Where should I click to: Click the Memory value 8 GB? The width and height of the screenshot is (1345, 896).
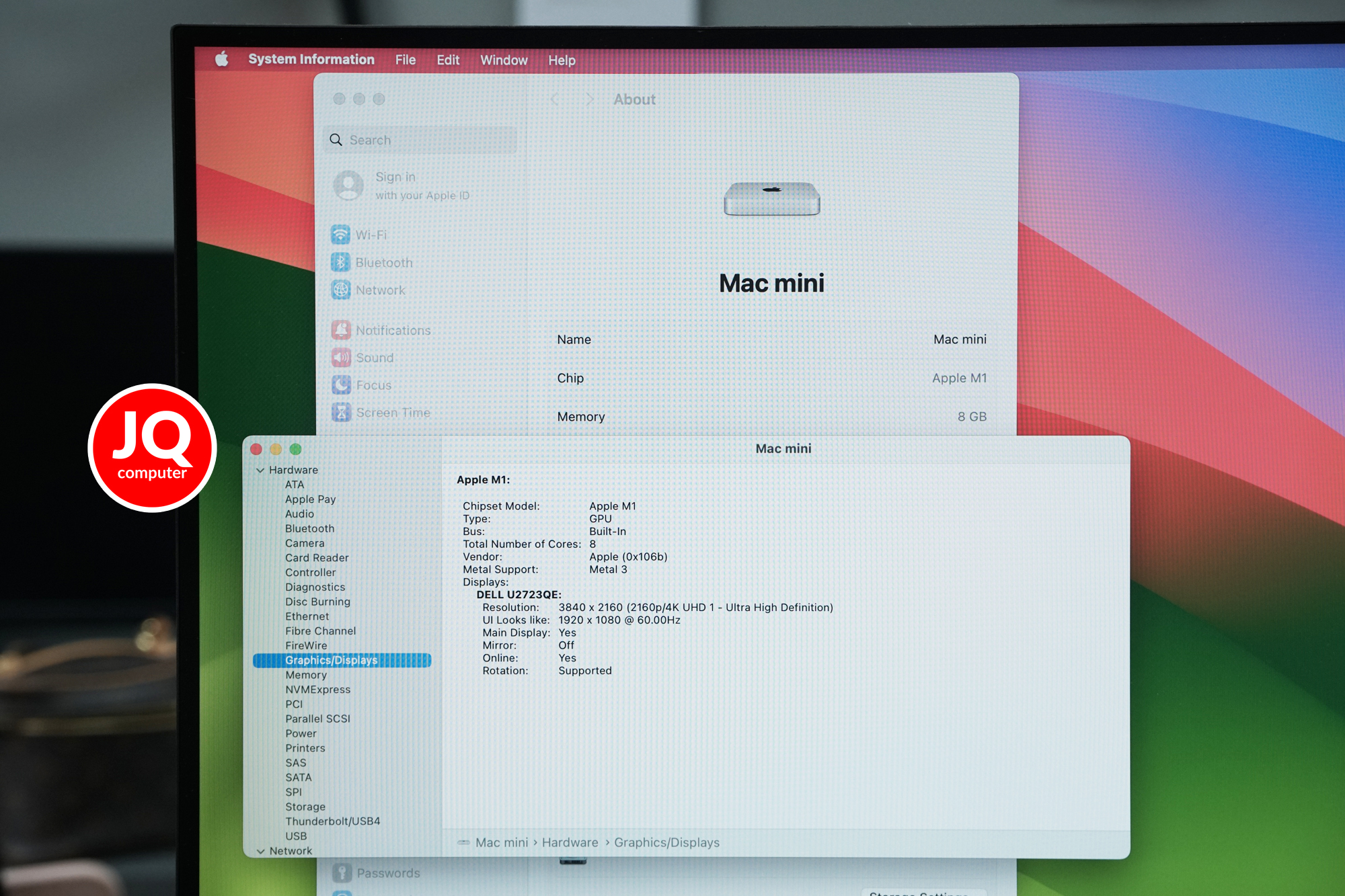[x=972, y=417]
